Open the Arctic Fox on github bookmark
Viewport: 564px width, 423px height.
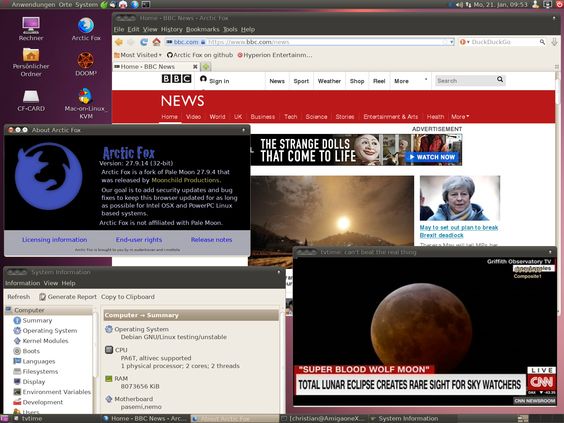(x=200, y=55)
